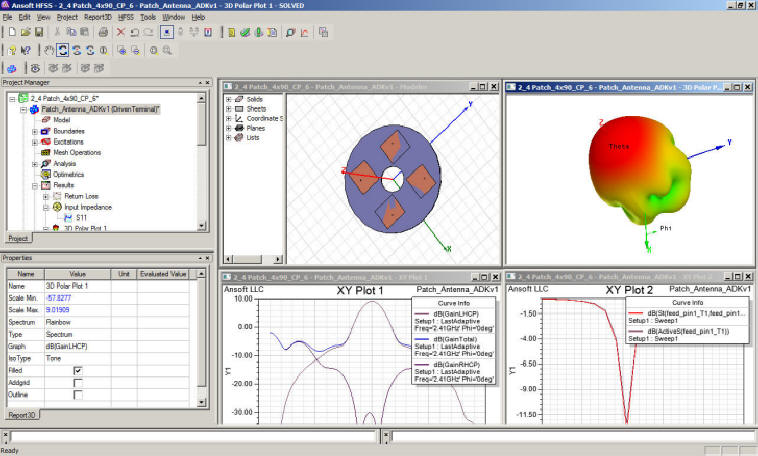Click the Print icon
The height and width of the screenshot is (456, 758).
coord(103,32)
